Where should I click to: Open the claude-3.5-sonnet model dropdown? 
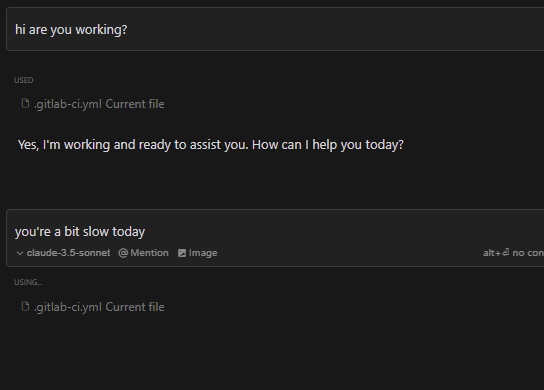click(x=63, y=253)
